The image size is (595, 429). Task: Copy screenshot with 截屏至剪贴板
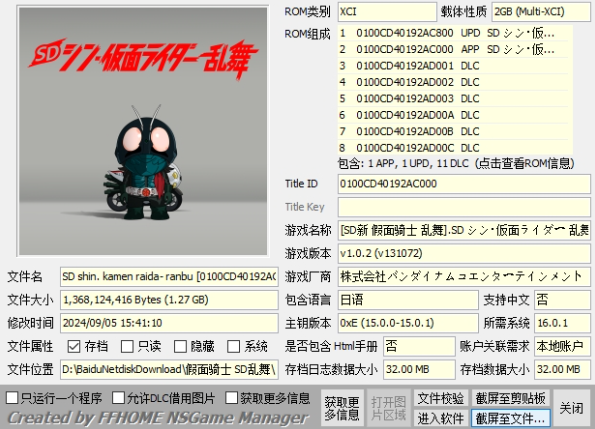511,398
